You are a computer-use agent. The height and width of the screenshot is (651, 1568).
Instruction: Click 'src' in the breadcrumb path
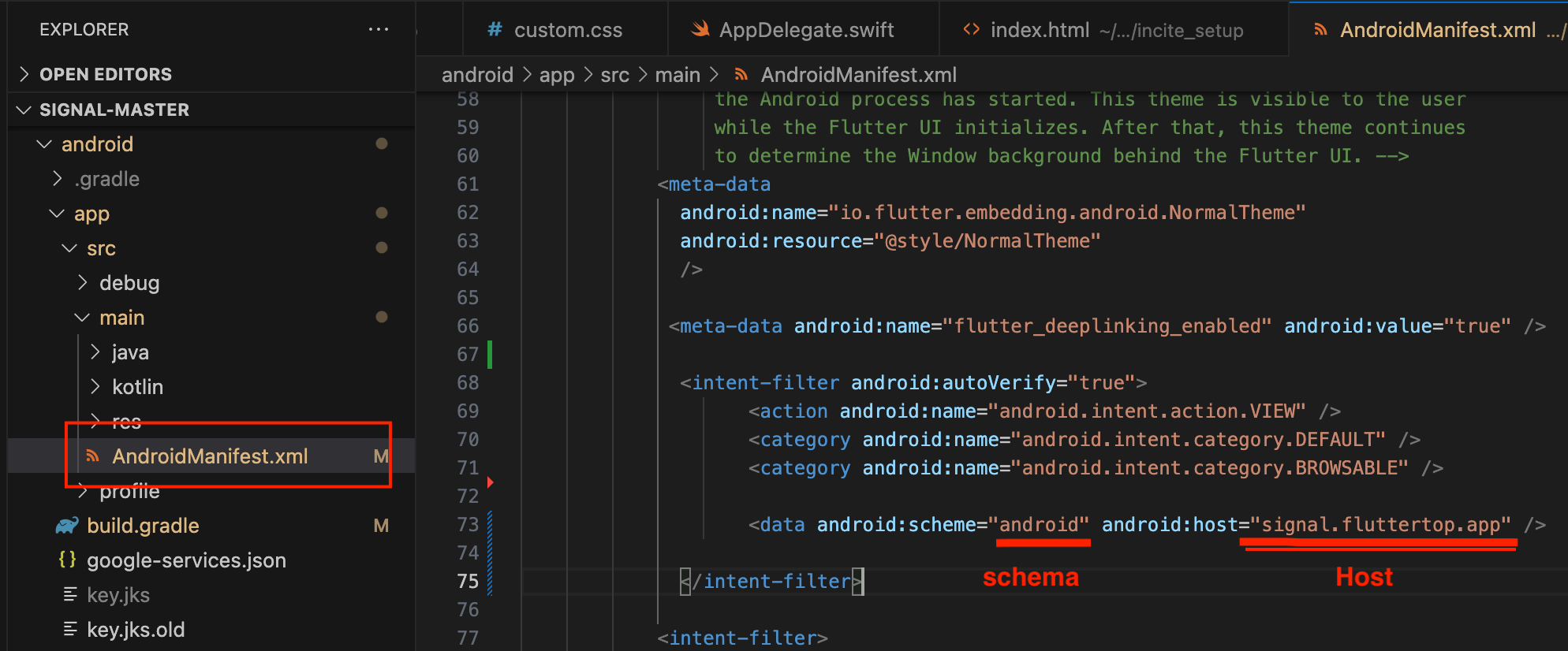(x=614, y=75)
